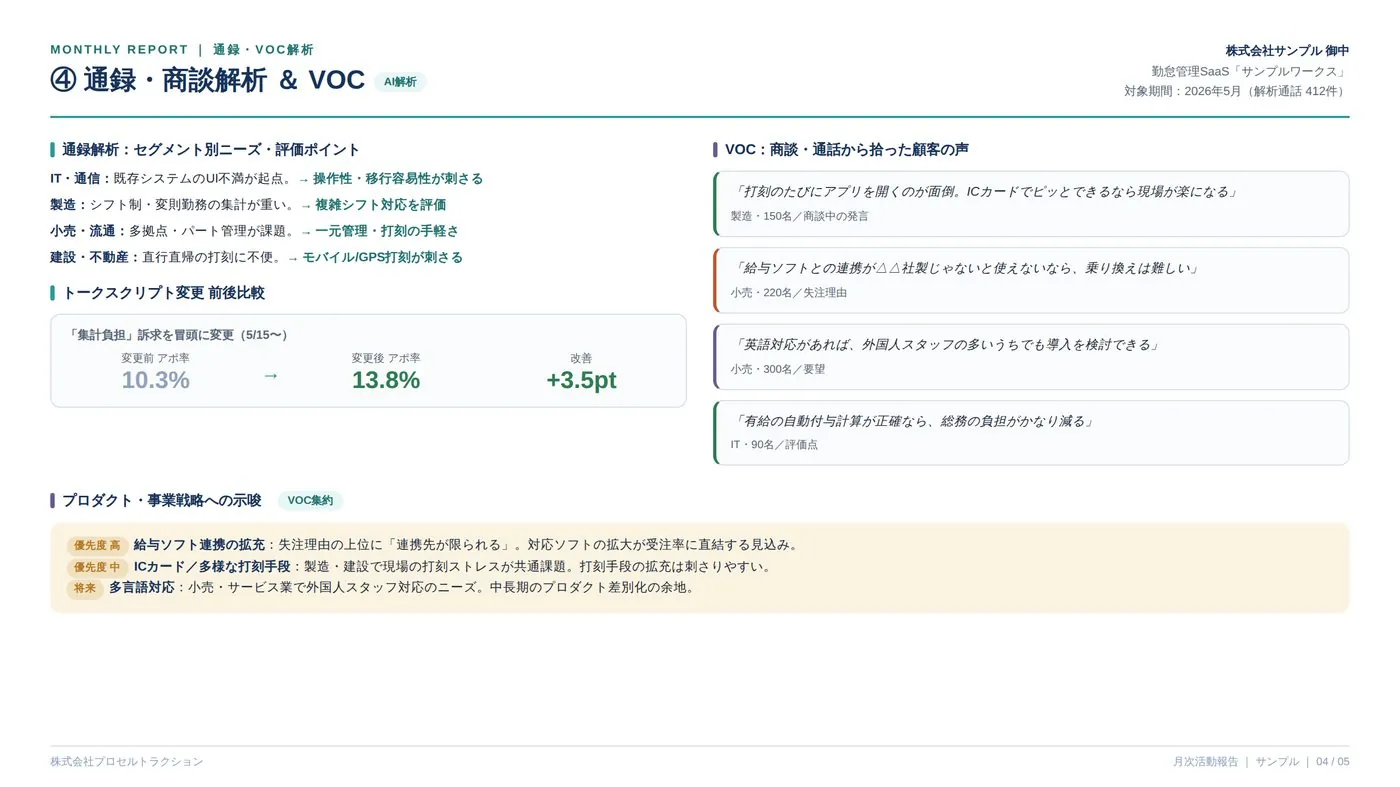Click the VOC：商談・通話から拾った顧客の声 heading
This screenshot has width=1400, height=787.
point(846,150)
